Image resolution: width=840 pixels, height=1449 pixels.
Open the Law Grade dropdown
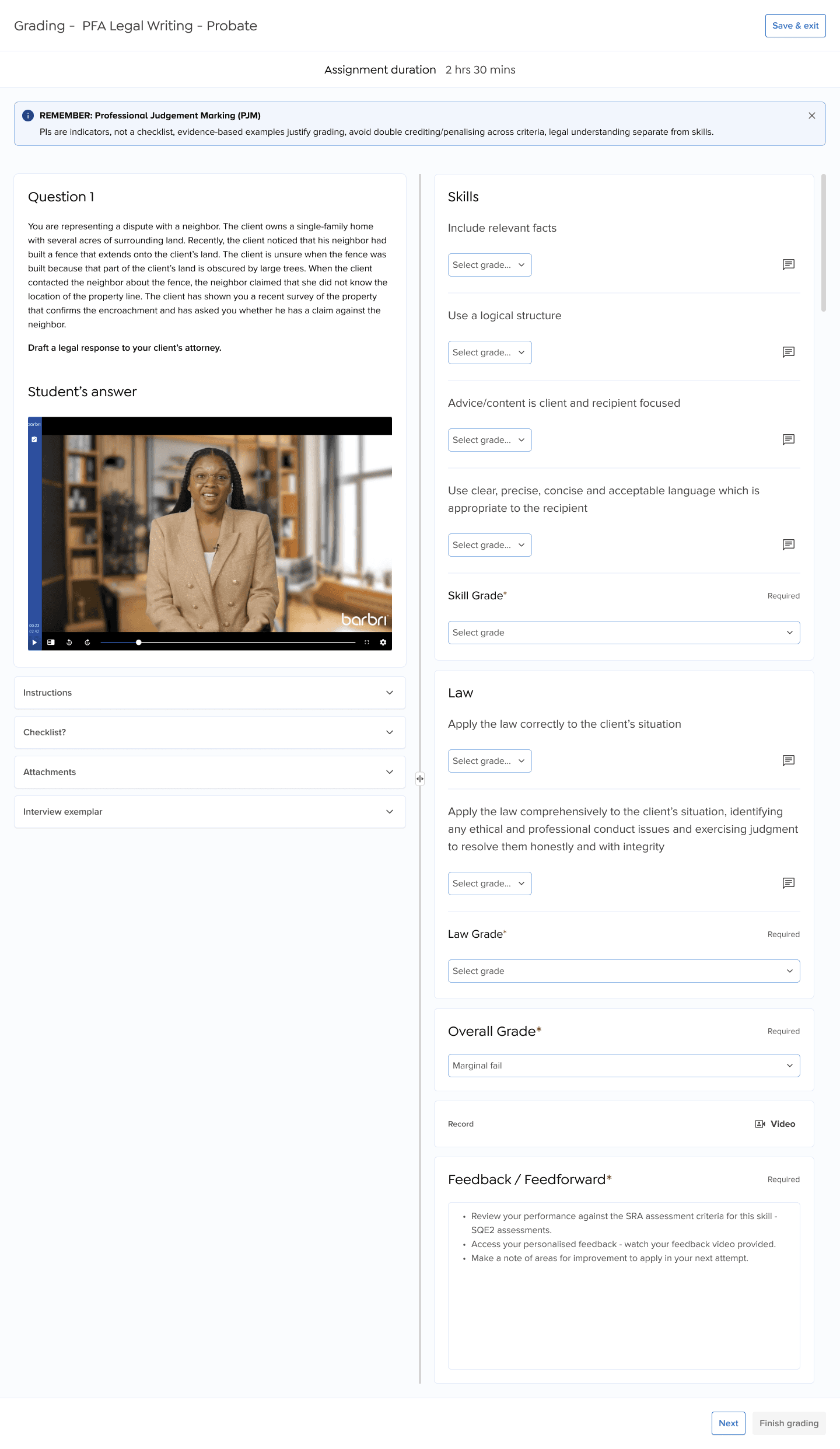click(x=624, y=971)
